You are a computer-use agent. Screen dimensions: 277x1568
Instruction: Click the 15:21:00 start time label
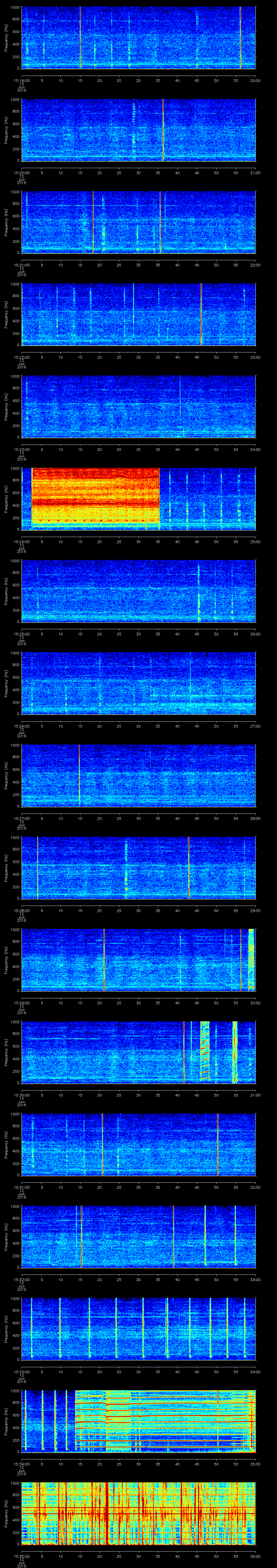pos(21,265)
